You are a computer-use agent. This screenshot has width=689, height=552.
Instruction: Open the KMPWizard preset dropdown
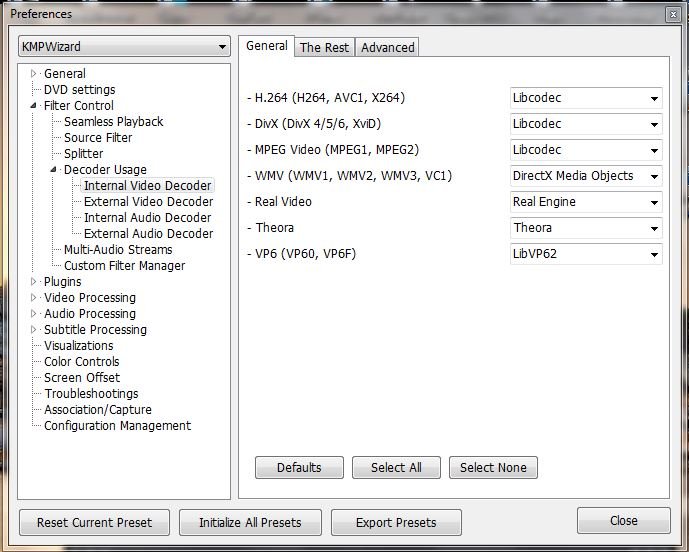point(125,47)
